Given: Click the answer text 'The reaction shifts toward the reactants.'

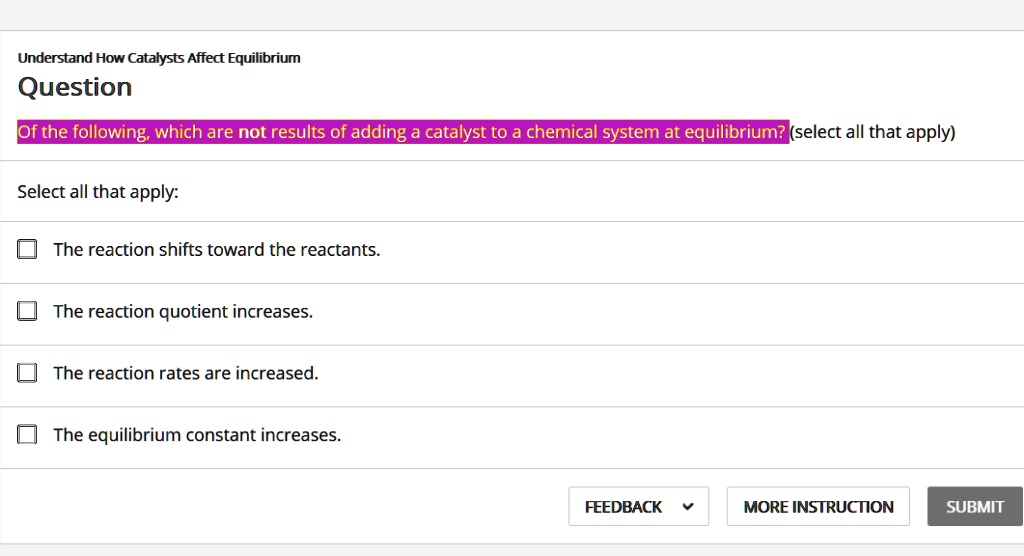Looking at the screenshot, I should pos(217,250).
